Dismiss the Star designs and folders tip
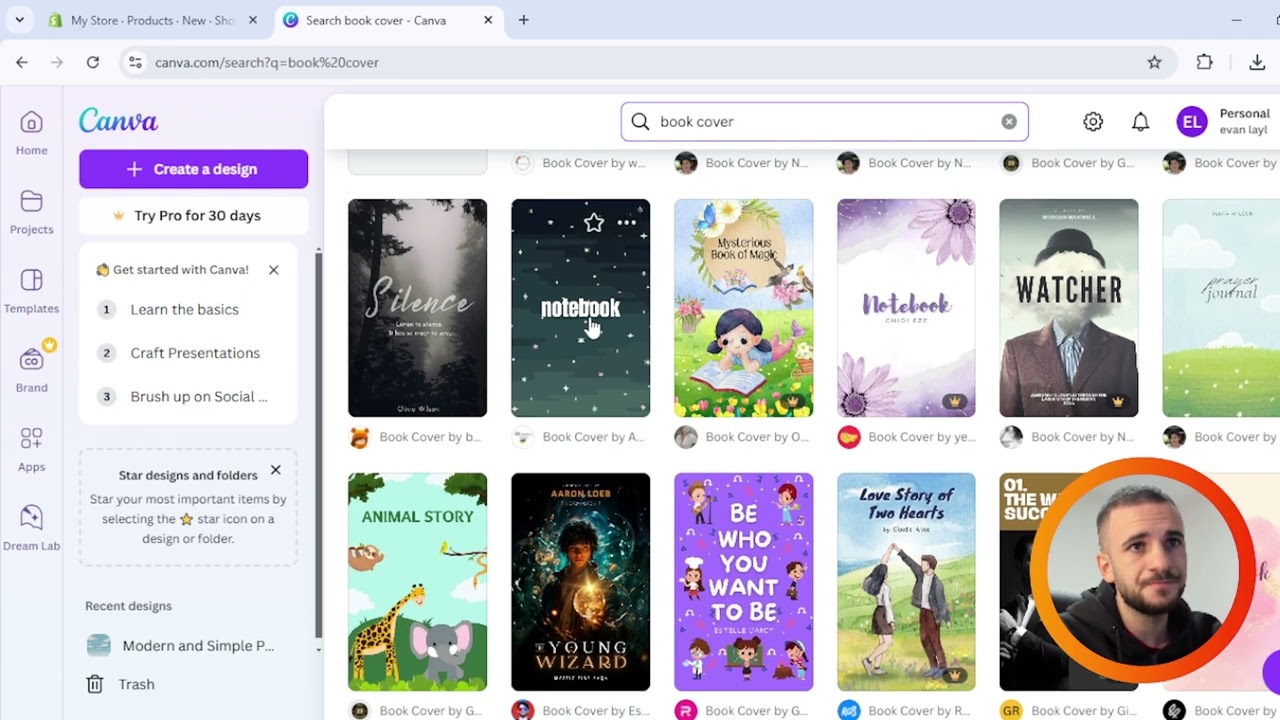The image size is (1280, 720). (275, 470)
